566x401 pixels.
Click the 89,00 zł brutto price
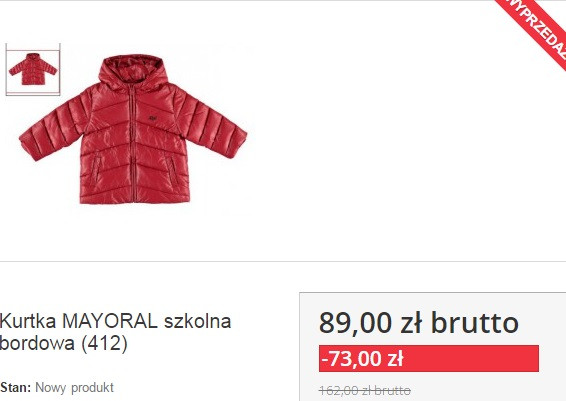[419, 323]
